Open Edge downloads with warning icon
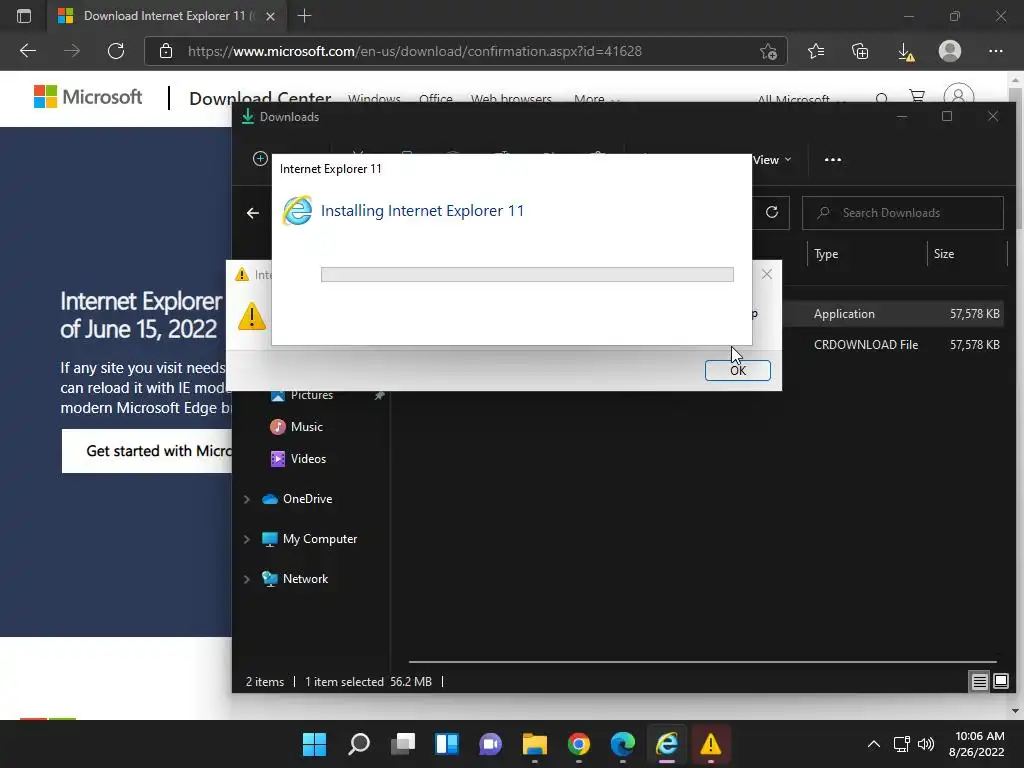The width and height of the screenshot is (1024, 768). tap(906, 51)
